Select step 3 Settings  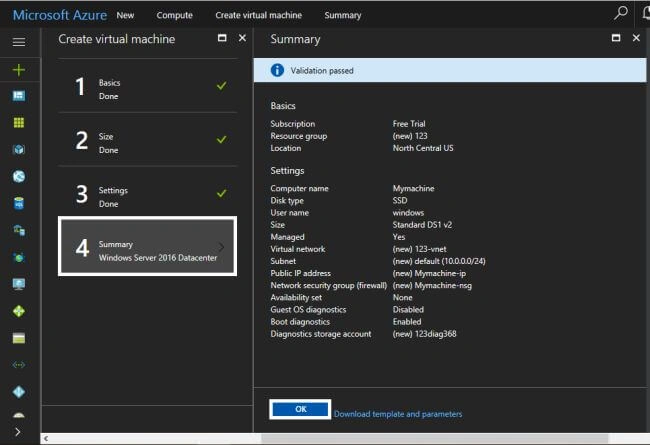(148, 194)
